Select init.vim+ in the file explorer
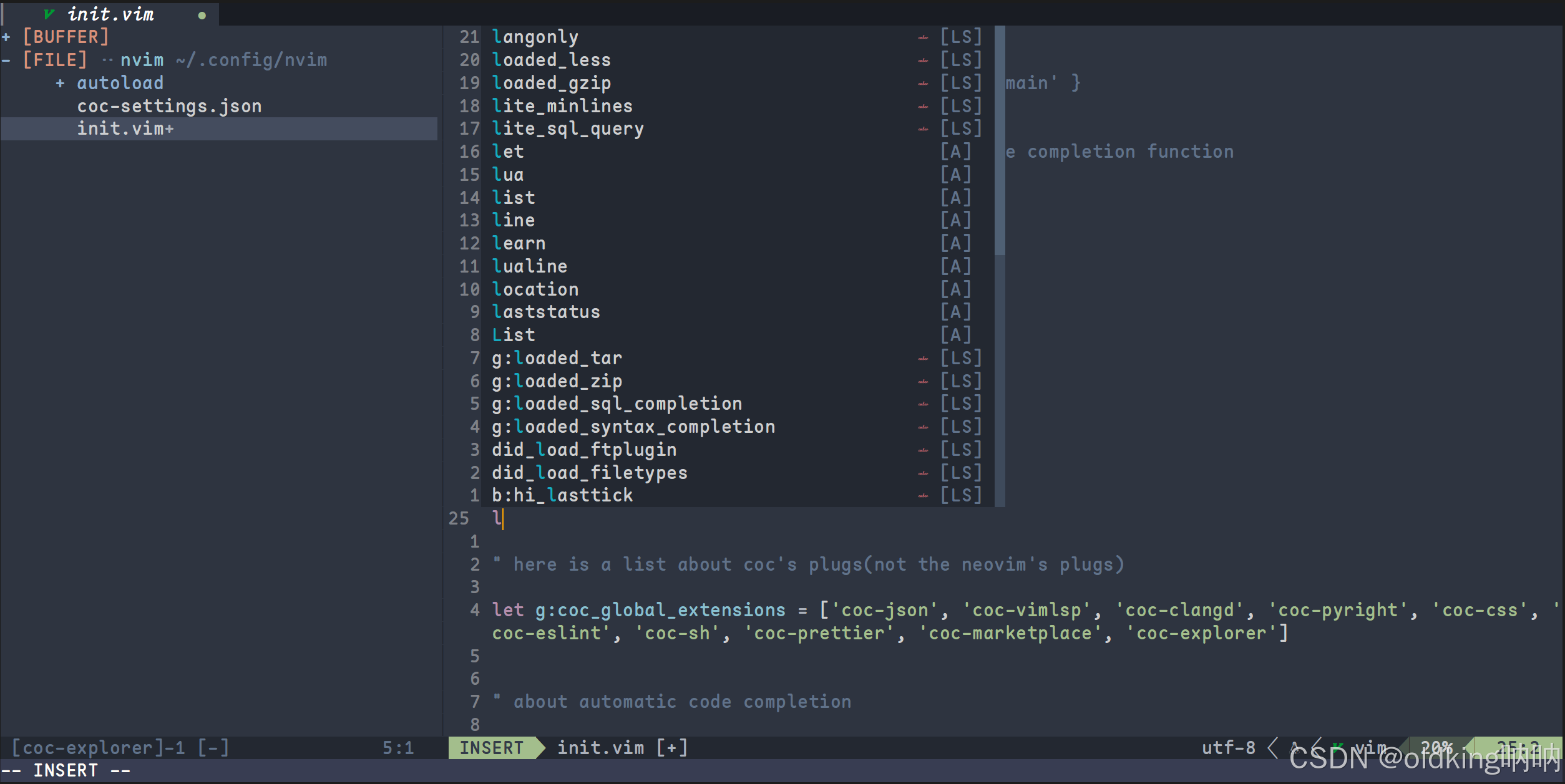1565x784 pixels. click(125, 128)
